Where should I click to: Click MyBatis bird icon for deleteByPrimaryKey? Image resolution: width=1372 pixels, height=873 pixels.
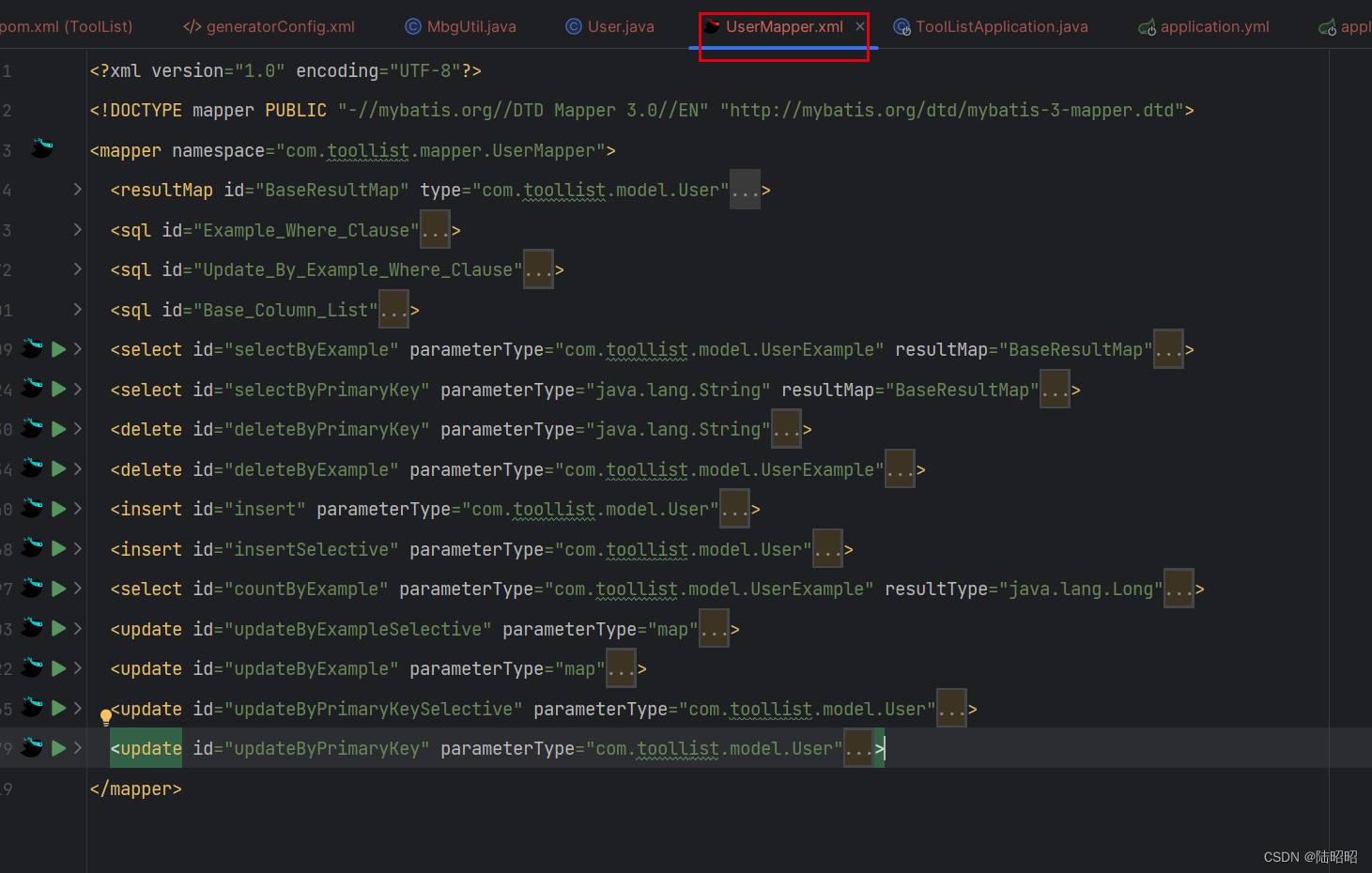tap(33, 428)
